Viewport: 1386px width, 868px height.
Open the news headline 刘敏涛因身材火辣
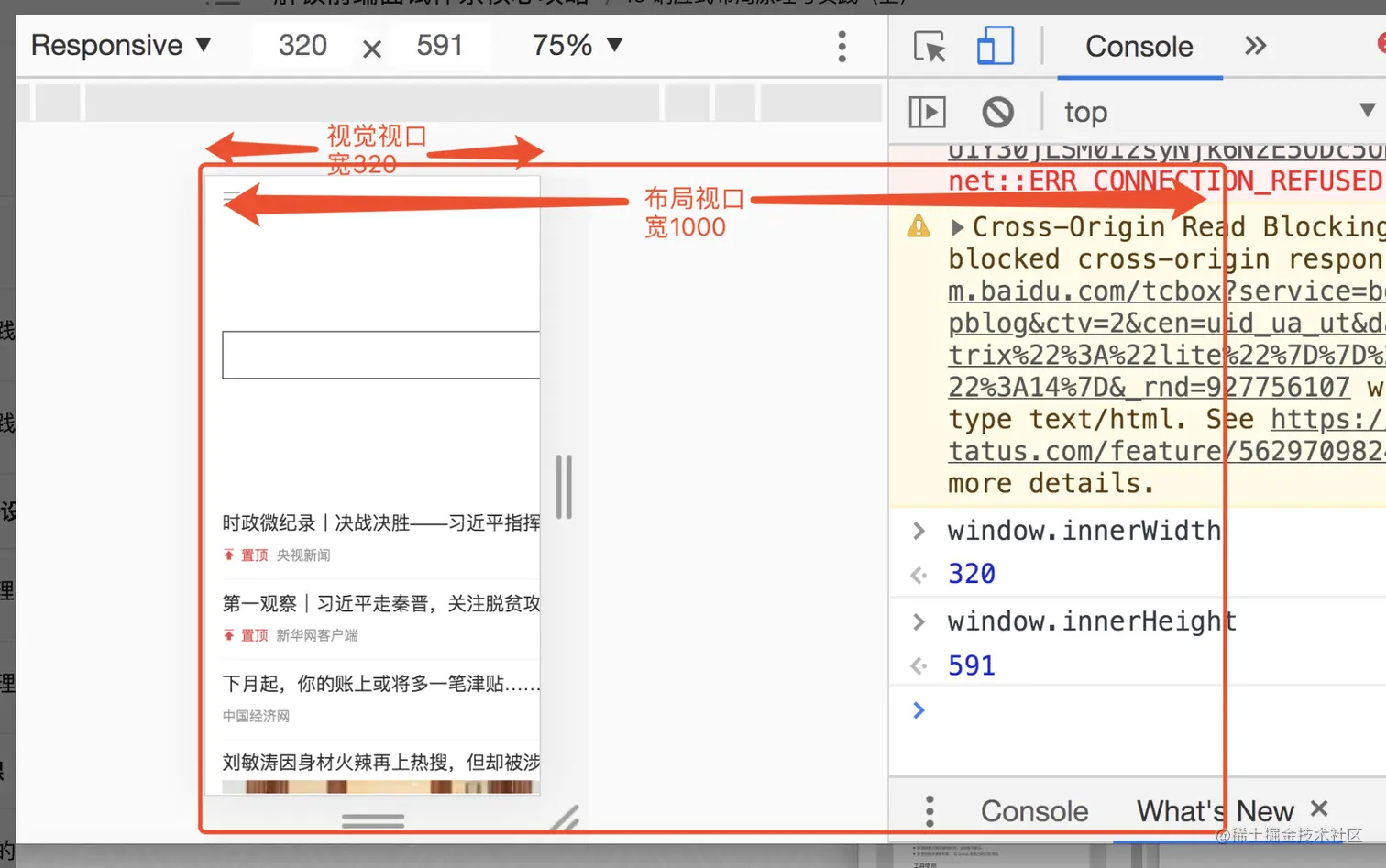click(x=380, y=763)
